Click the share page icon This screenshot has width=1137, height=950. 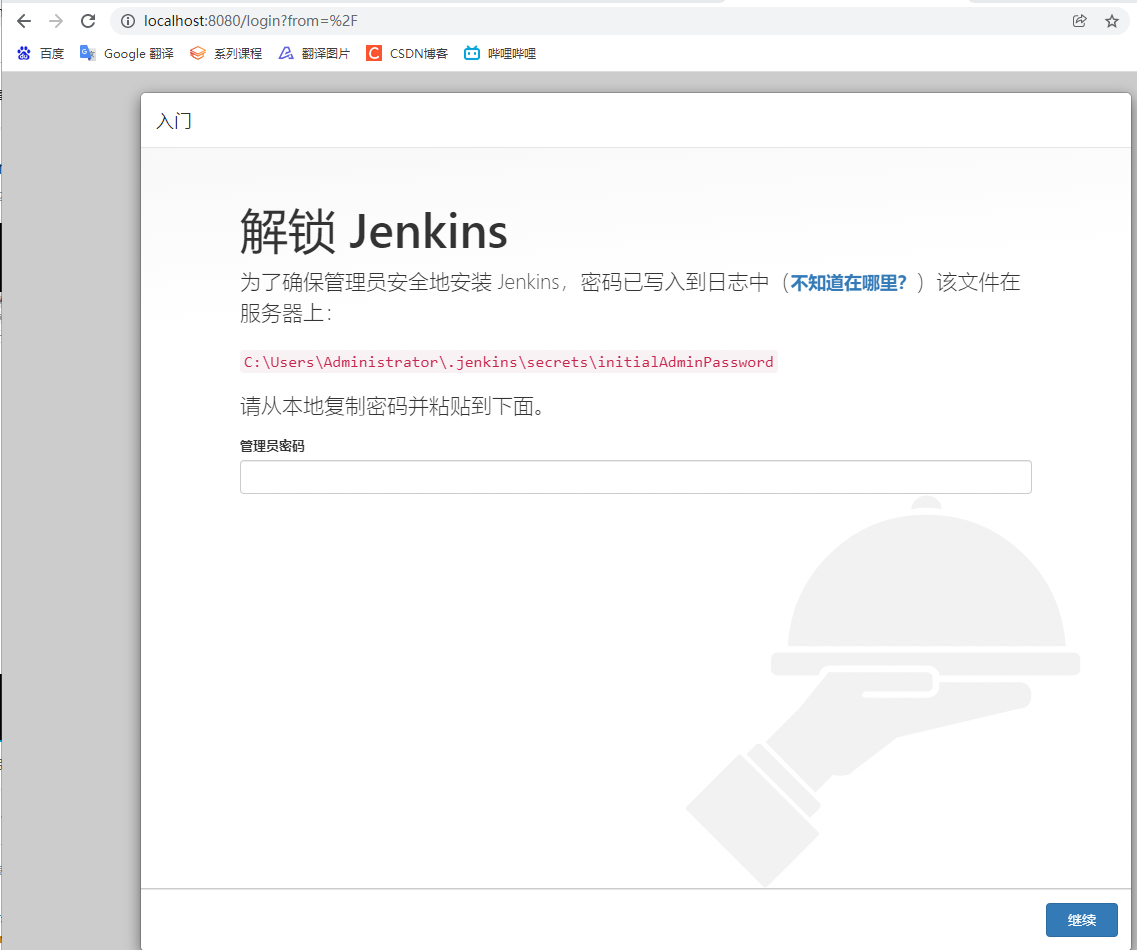point(1080,21)
